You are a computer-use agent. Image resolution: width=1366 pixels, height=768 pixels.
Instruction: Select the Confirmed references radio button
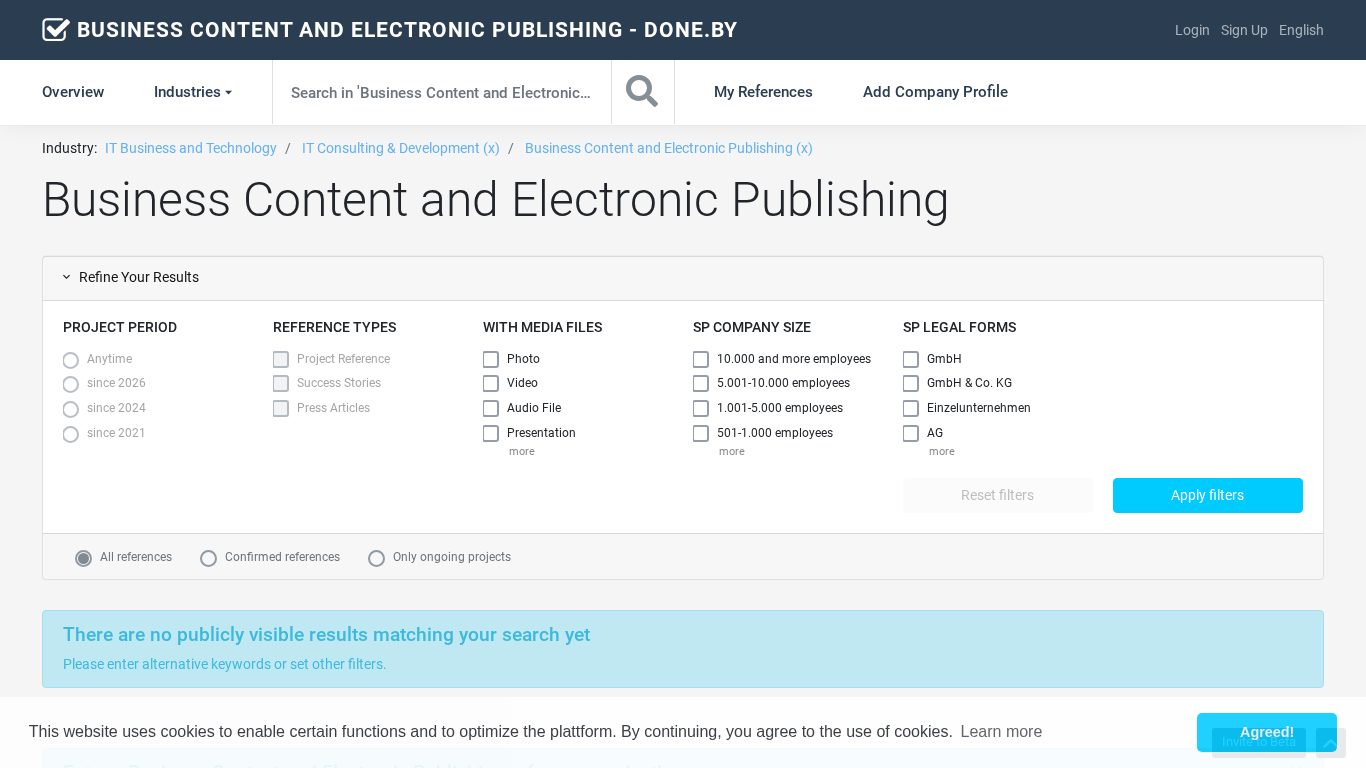click(208, 558)
